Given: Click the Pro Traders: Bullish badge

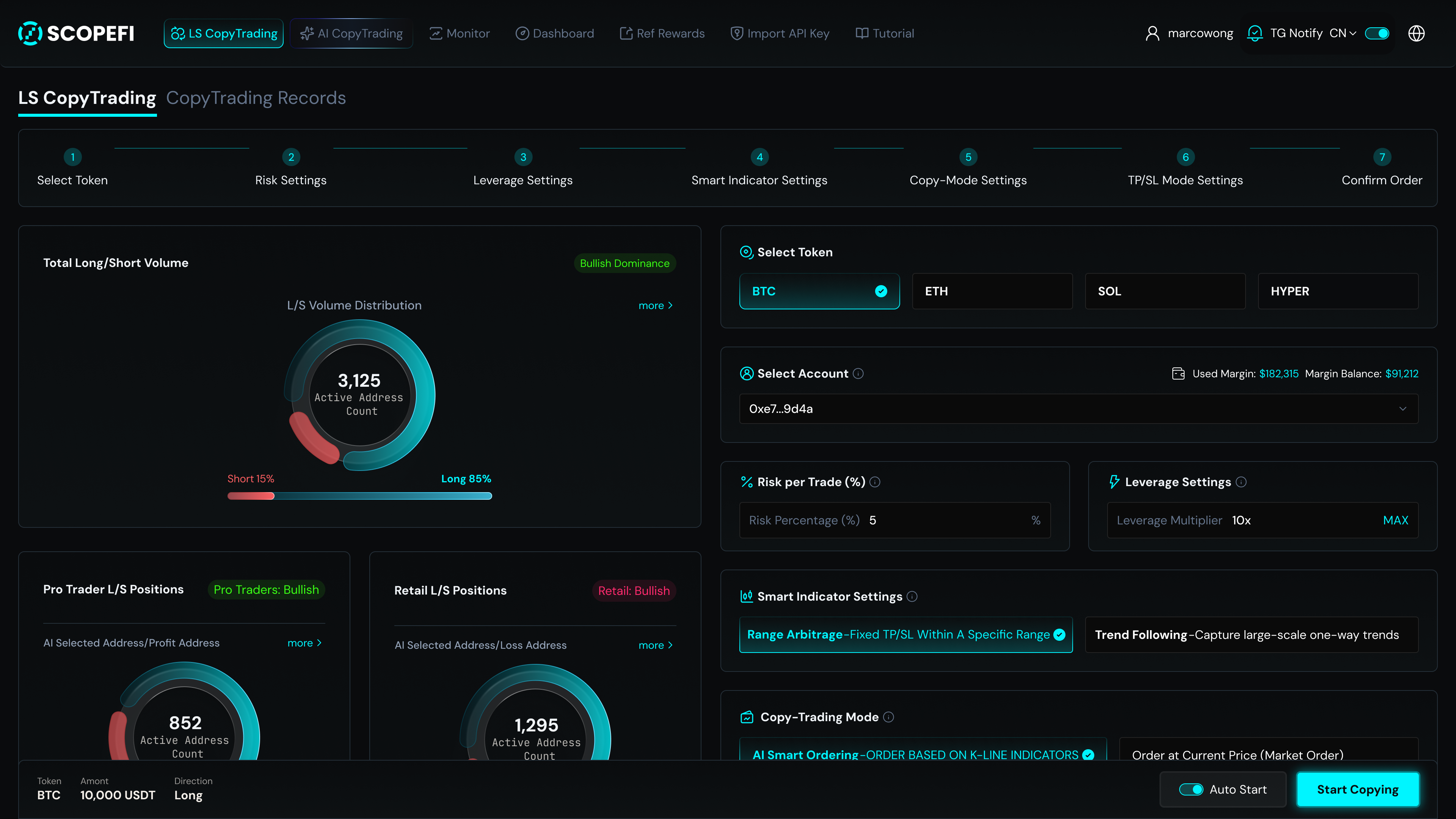Looking at the screenshot, I should 266,590.
